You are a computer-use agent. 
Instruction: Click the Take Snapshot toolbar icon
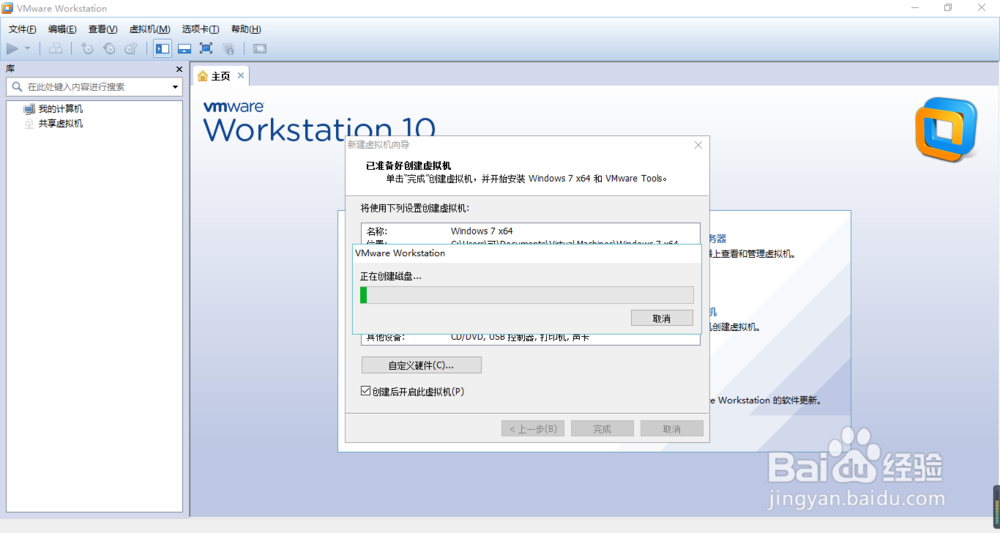[x=87, y=48]
